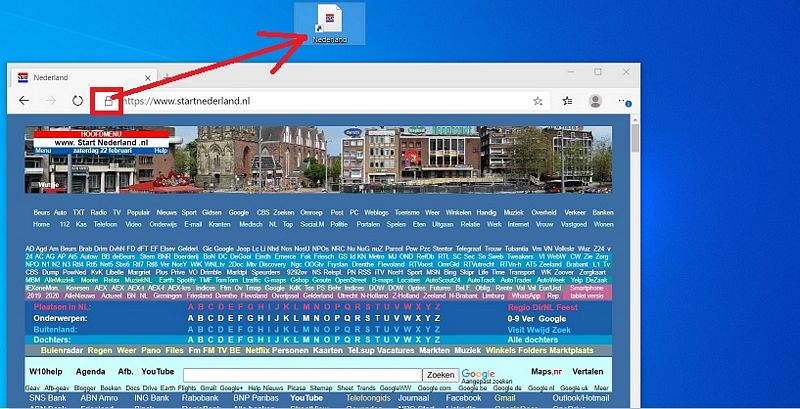Open the Vertalen link
Viewport: 800px width, 409px height.
click(x=588, y=372)
